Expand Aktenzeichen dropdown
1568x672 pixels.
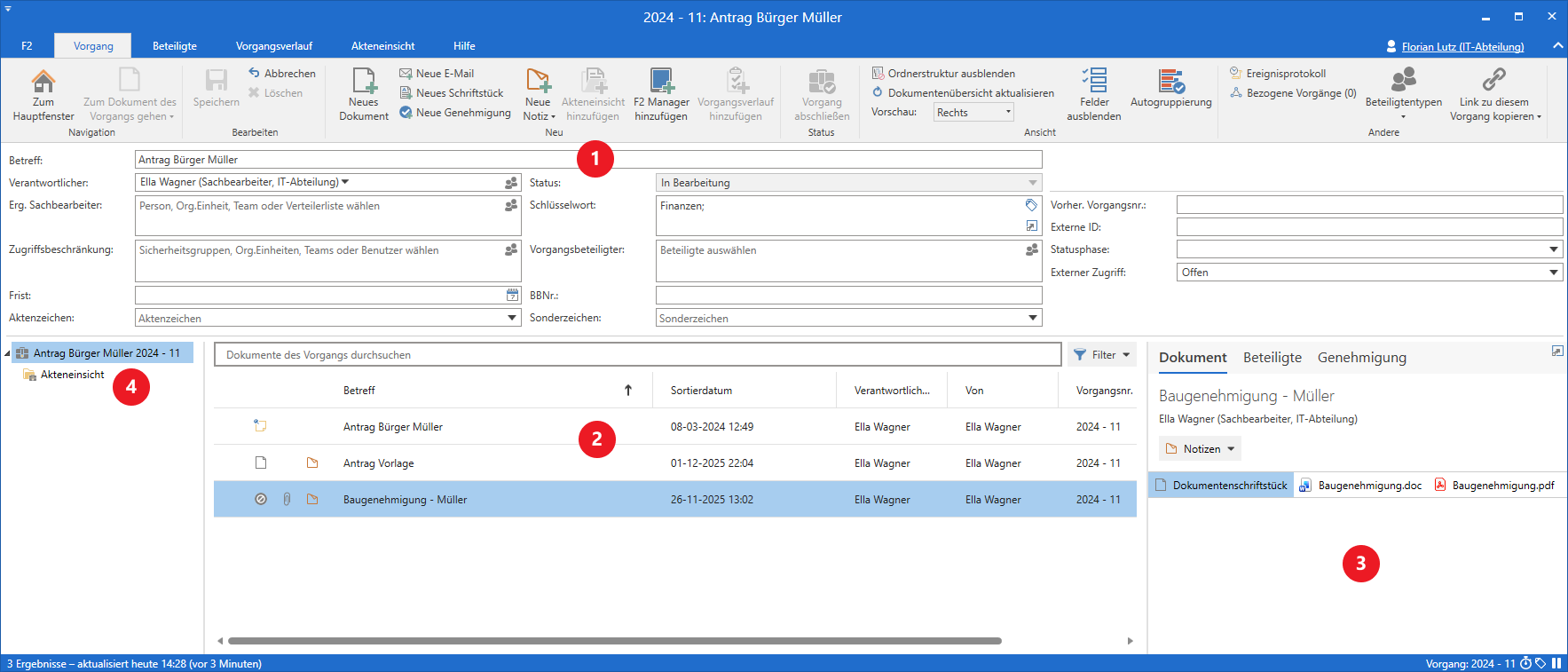(512, 318)
